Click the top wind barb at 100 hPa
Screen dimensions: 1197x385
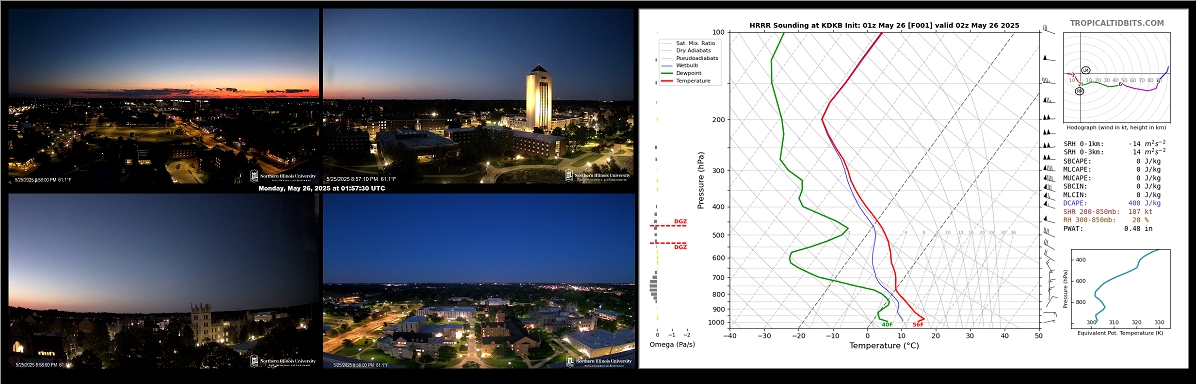tap(1047, 31)
